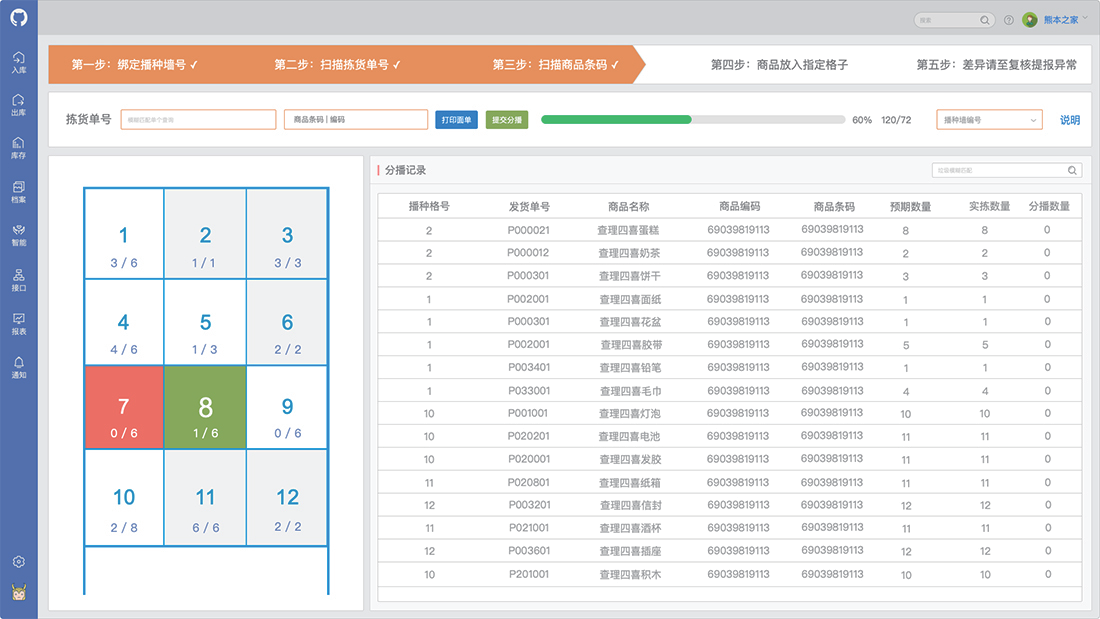Screen dimensions: 1100x619
Task: Select step 第三步：扫描商品条码
Action: point(556,65)
